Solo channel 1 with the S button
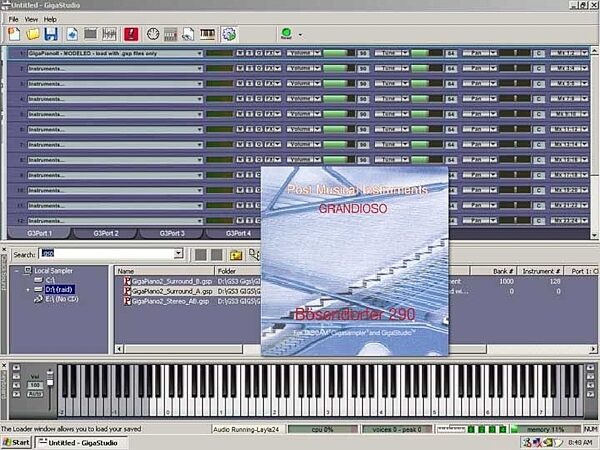This screenshot has width=600, height=450. pyautogui.click(x=249, y=53)
